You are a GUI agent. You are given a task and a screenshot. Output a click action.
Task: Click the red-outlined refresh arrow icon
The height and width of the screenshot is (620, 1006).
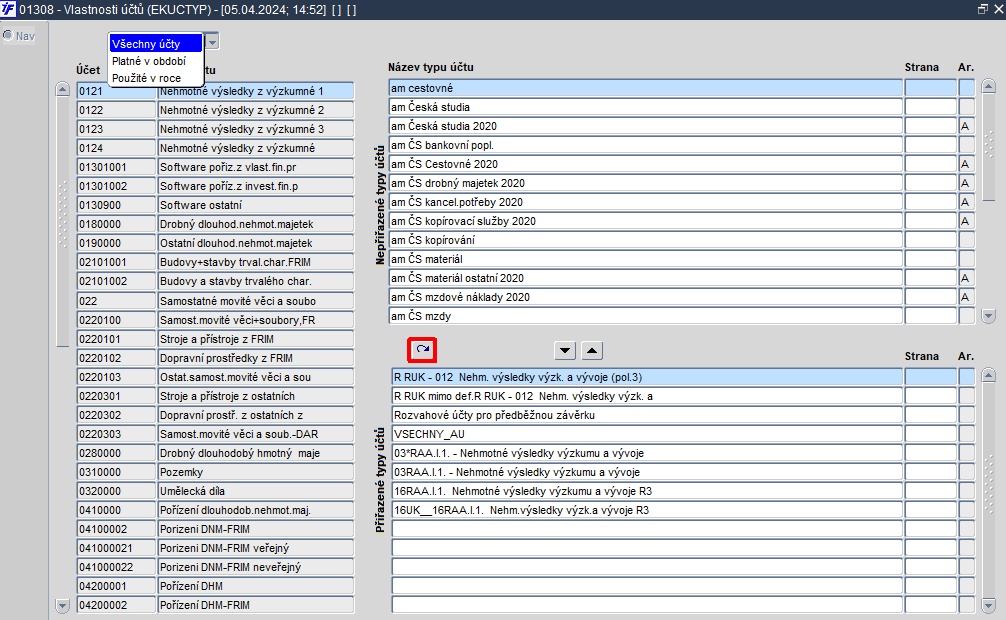(422, 350)
